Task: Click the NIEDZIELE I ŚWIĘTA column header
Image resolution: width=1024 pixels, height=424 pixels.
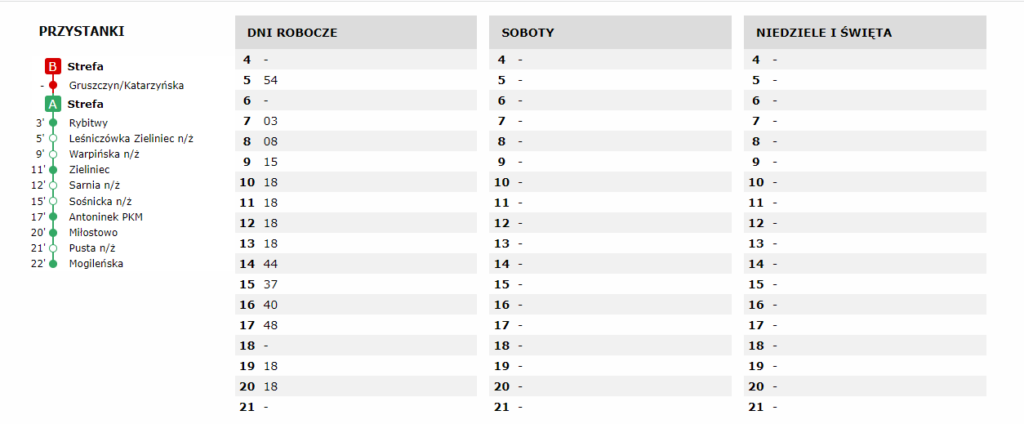Action: click(824, 32)
